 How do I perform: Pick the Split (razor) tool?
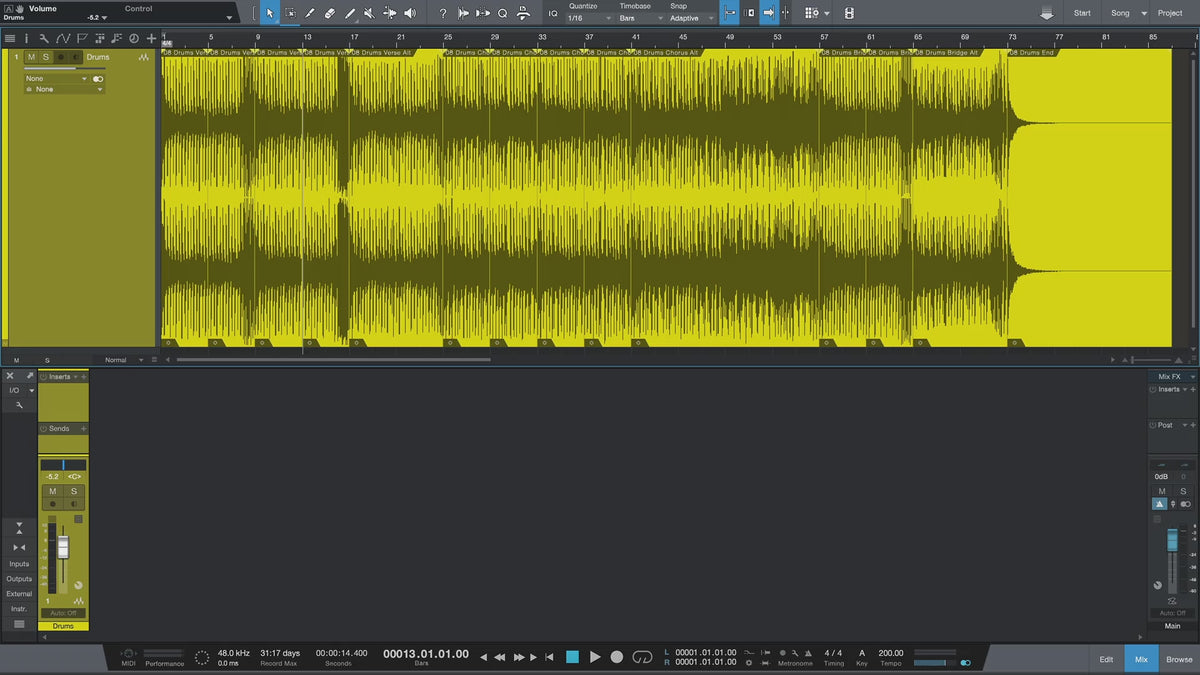(x=309, y=13)
